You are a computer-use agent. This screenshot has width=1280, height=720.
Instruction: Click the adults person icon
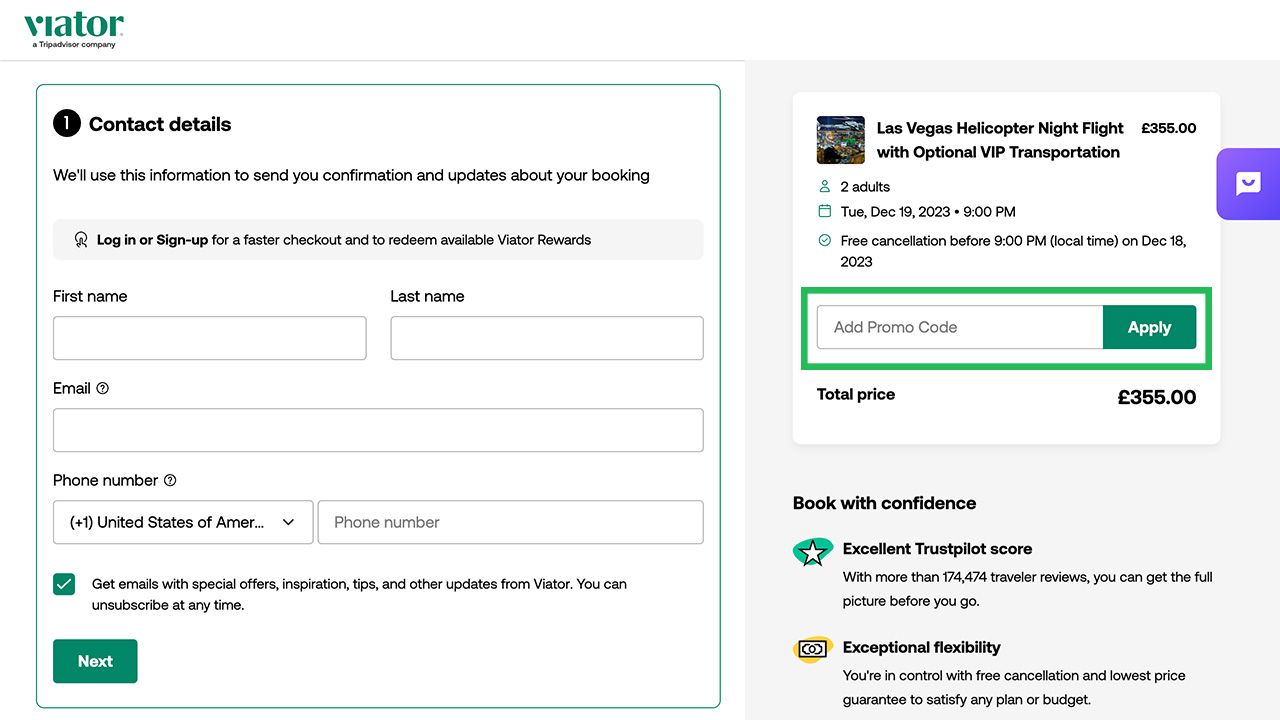coord(825,187)
